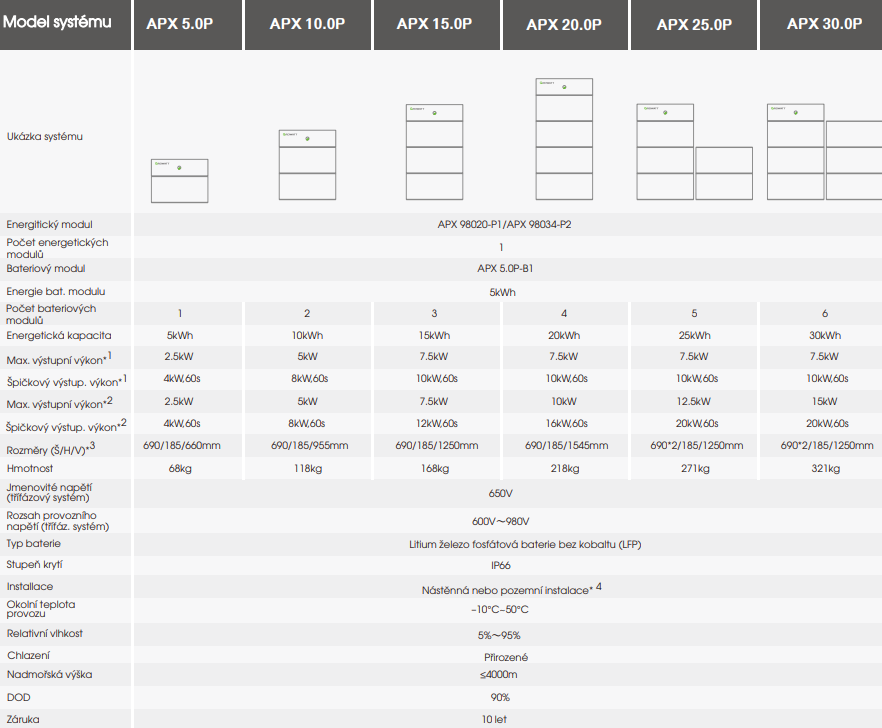This screenshot has width=882, height=728.
Task: Click the Relativní vlhkost row label
Action: (x=45, y=633)
